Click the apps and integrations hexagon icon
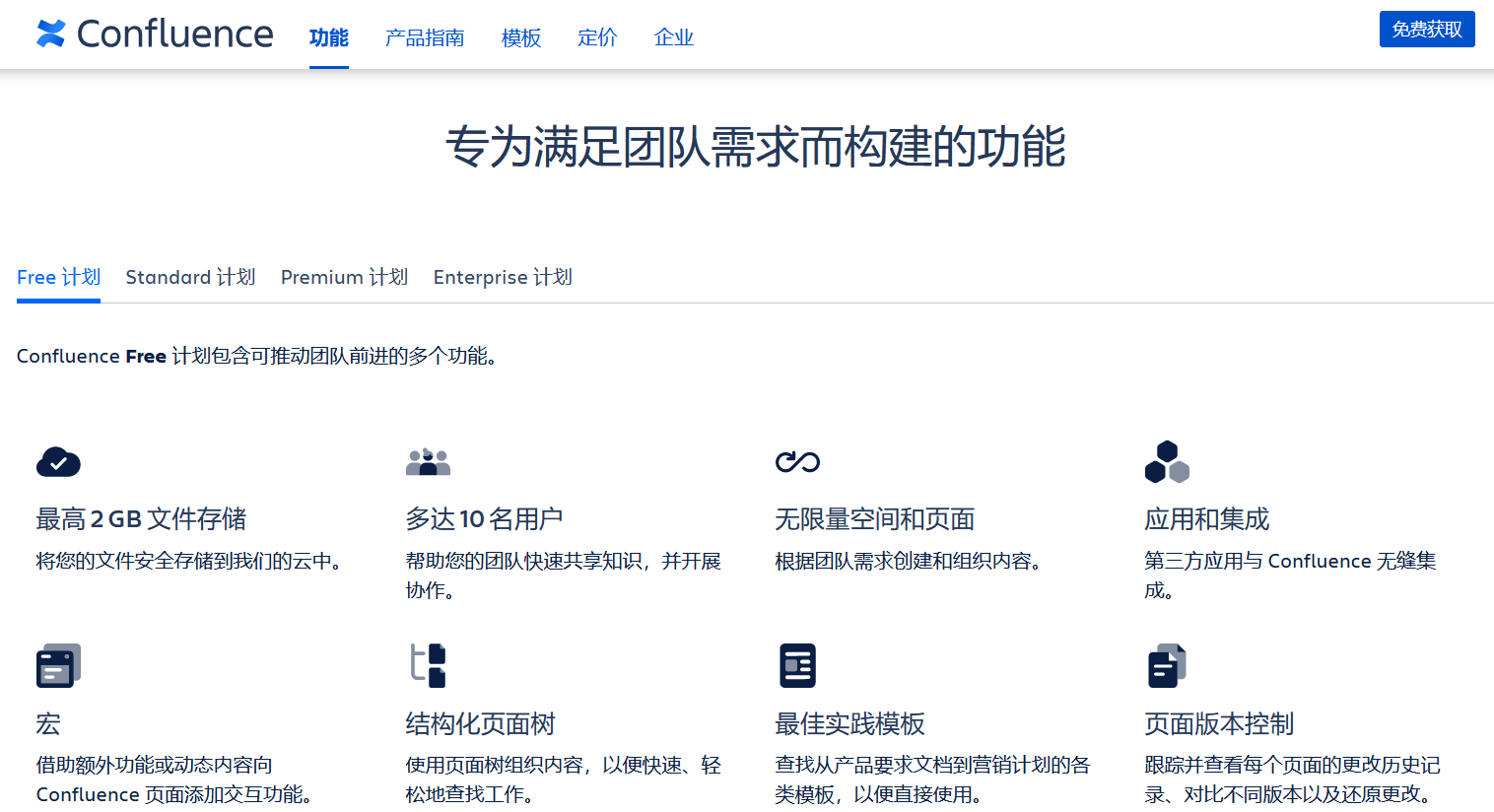1494x812 pixels. (1167, 461)
